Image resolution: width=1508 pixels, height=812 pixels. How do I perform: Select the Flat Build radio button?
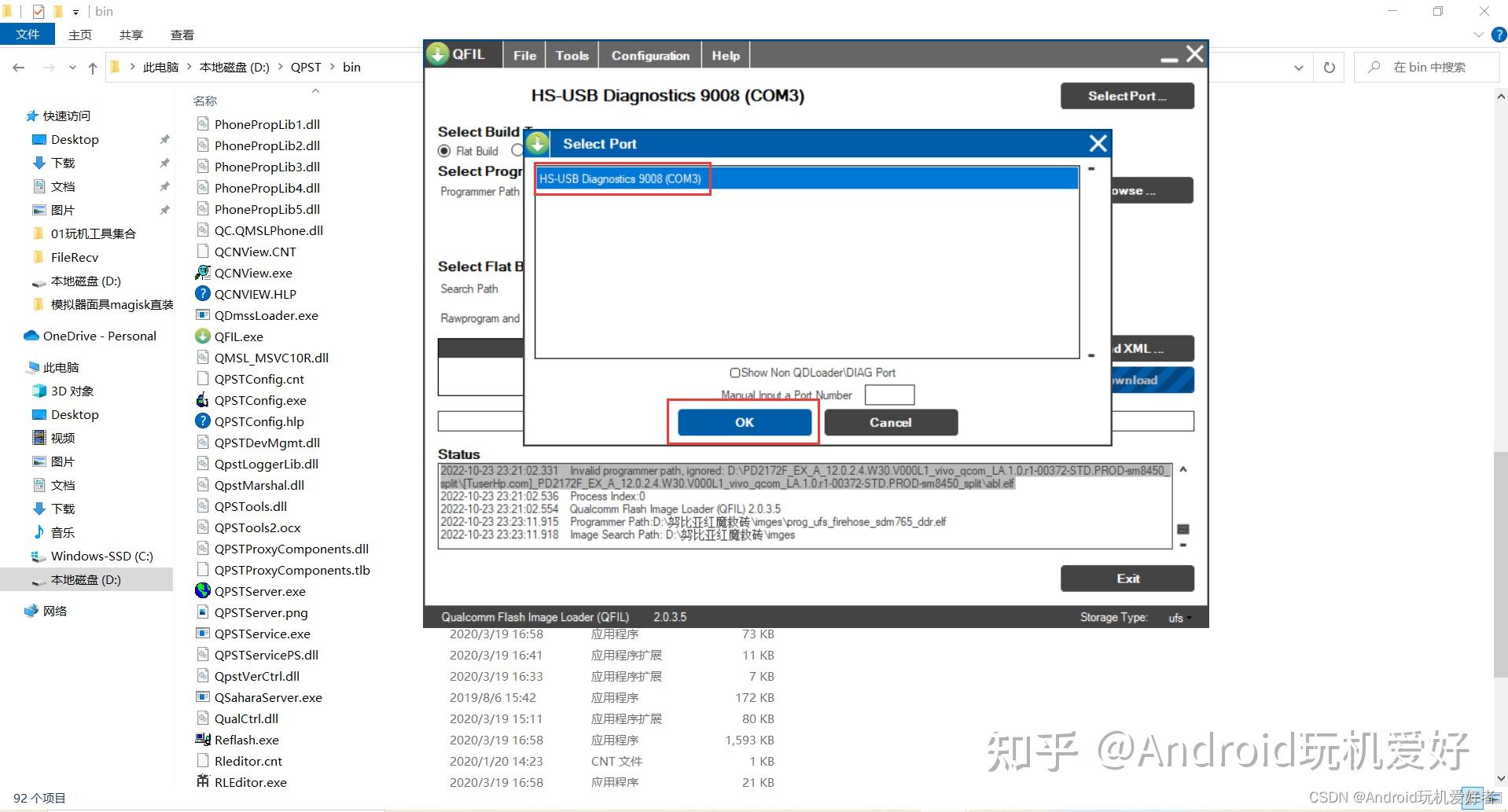(x=444, y=151)
